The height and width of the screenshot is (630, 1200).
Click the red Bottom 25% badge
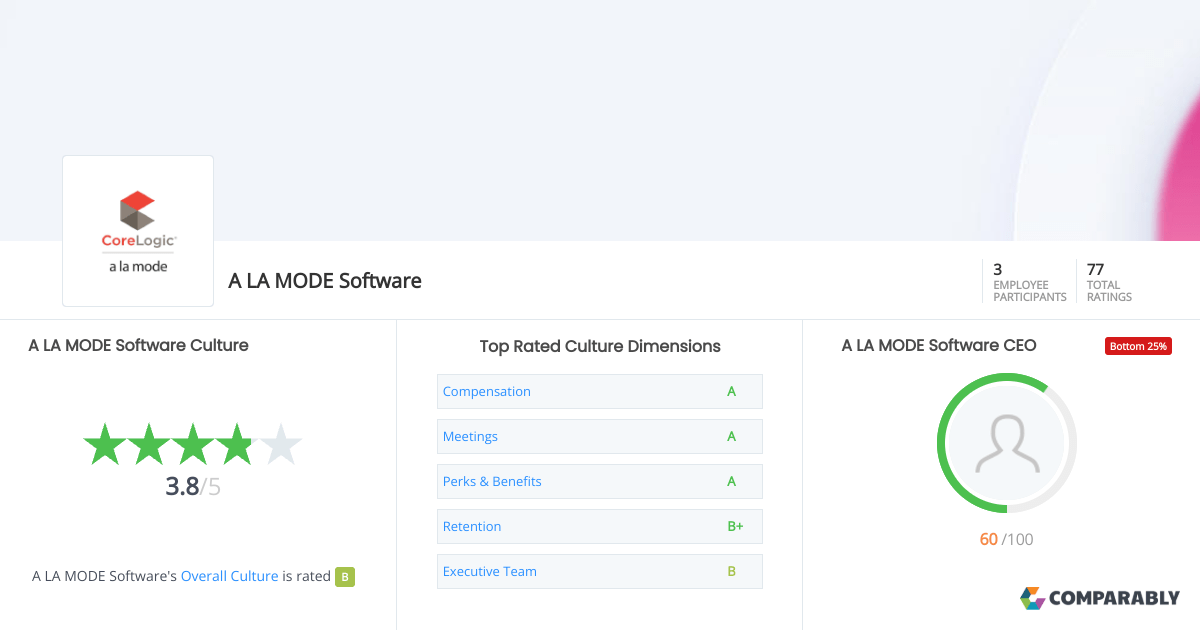pos(1138,345)
